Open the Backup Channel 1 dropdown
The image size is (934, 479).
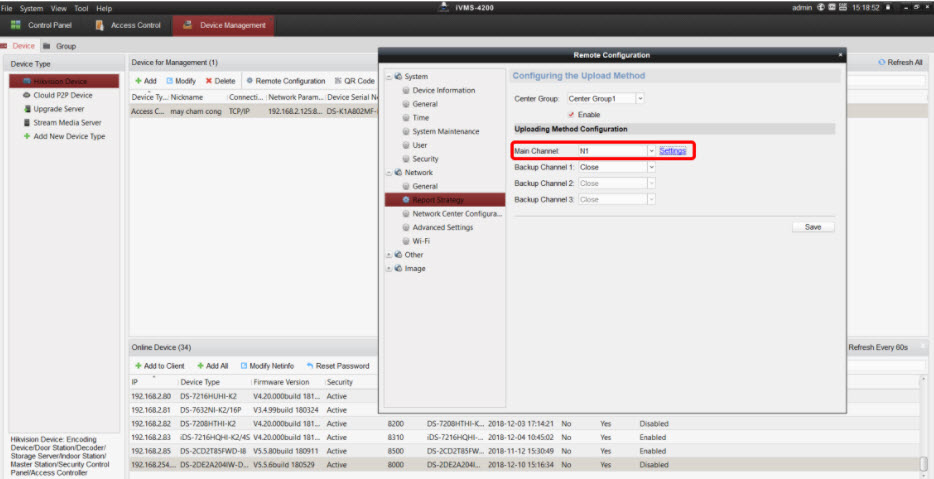click(651, 167)
